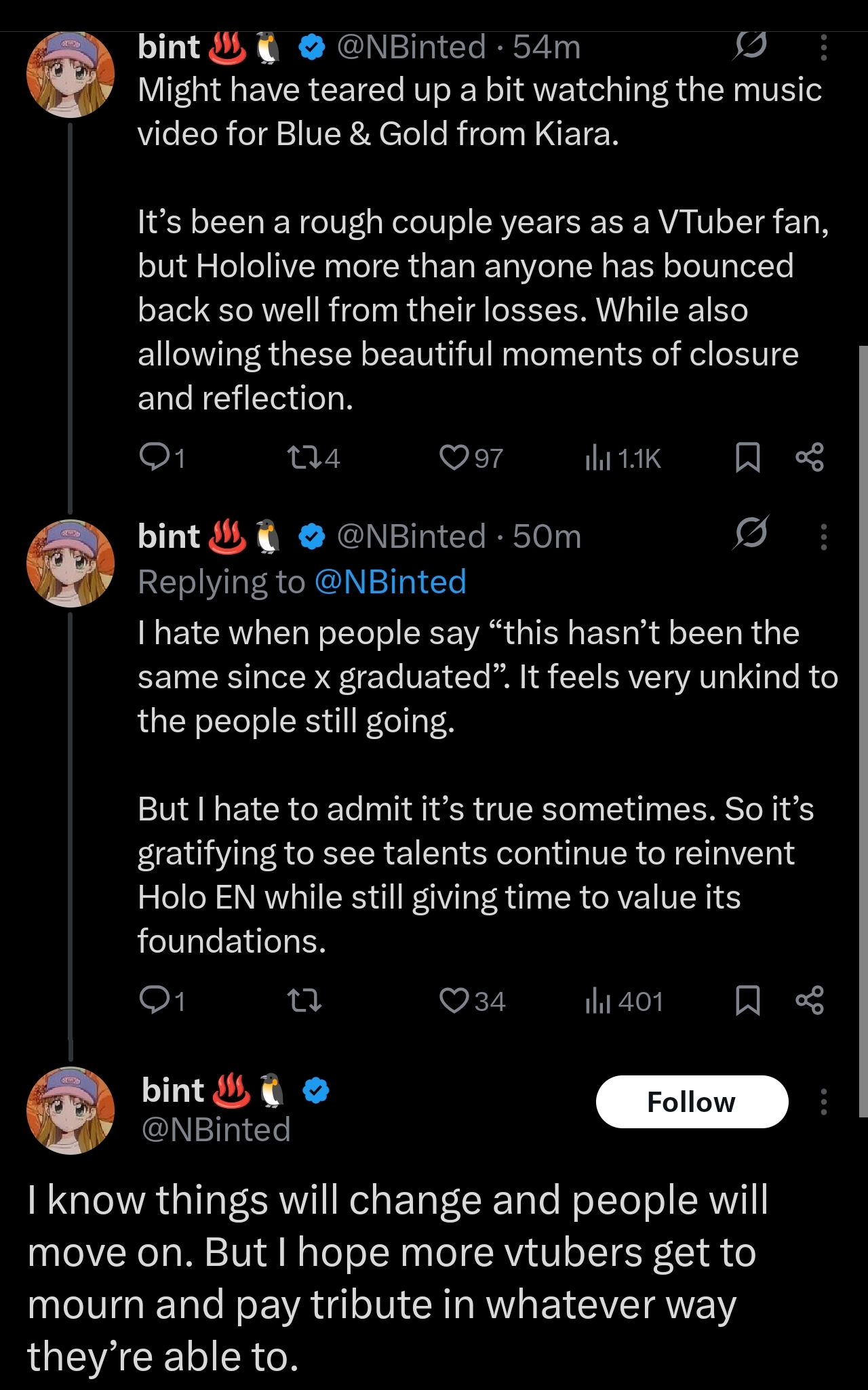The width and height of the screenshot is (868, 1390).
Task: Open bint's avatar on first tweet
Action: (x=71, y=75)
